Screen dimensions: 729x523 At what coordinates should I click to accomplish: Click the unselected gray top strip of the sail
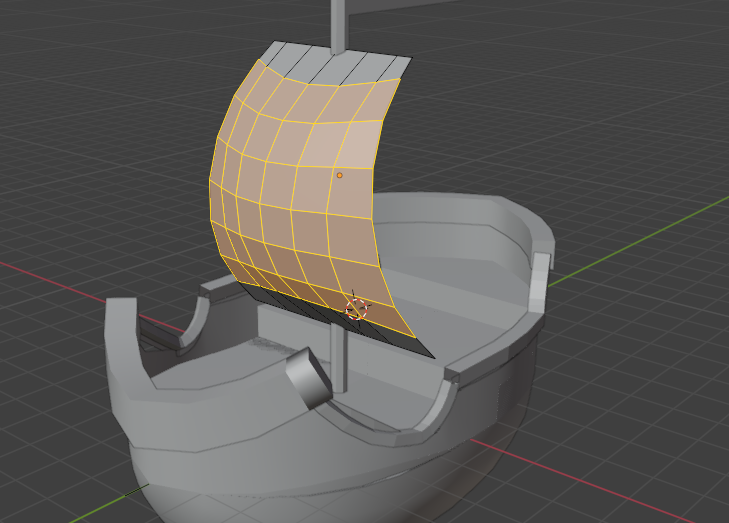pyautogui.click(x=336, y=64)
